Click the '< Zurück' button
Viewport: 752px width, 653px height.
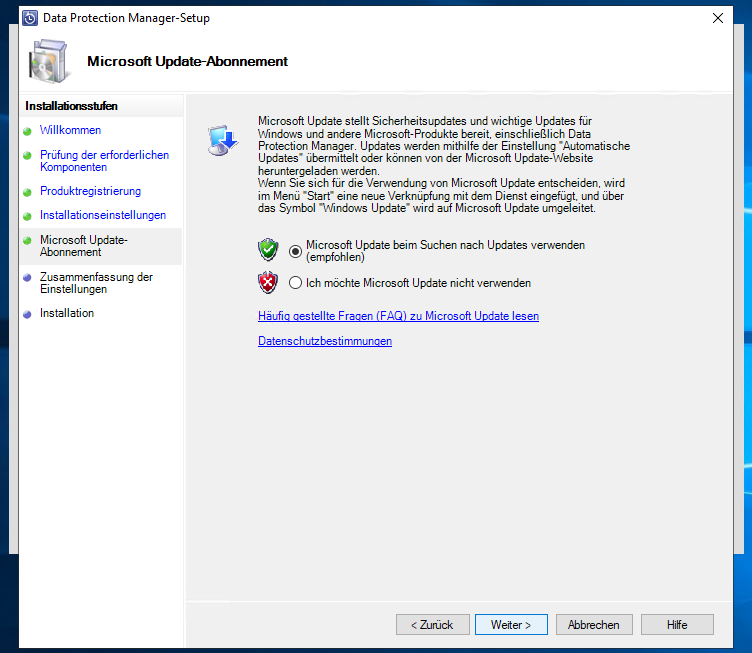coord(433,625)
